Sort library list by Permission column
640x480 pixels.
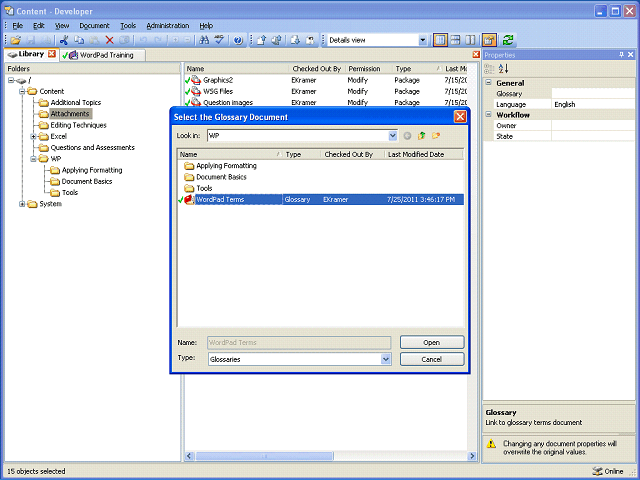[368, 69]
